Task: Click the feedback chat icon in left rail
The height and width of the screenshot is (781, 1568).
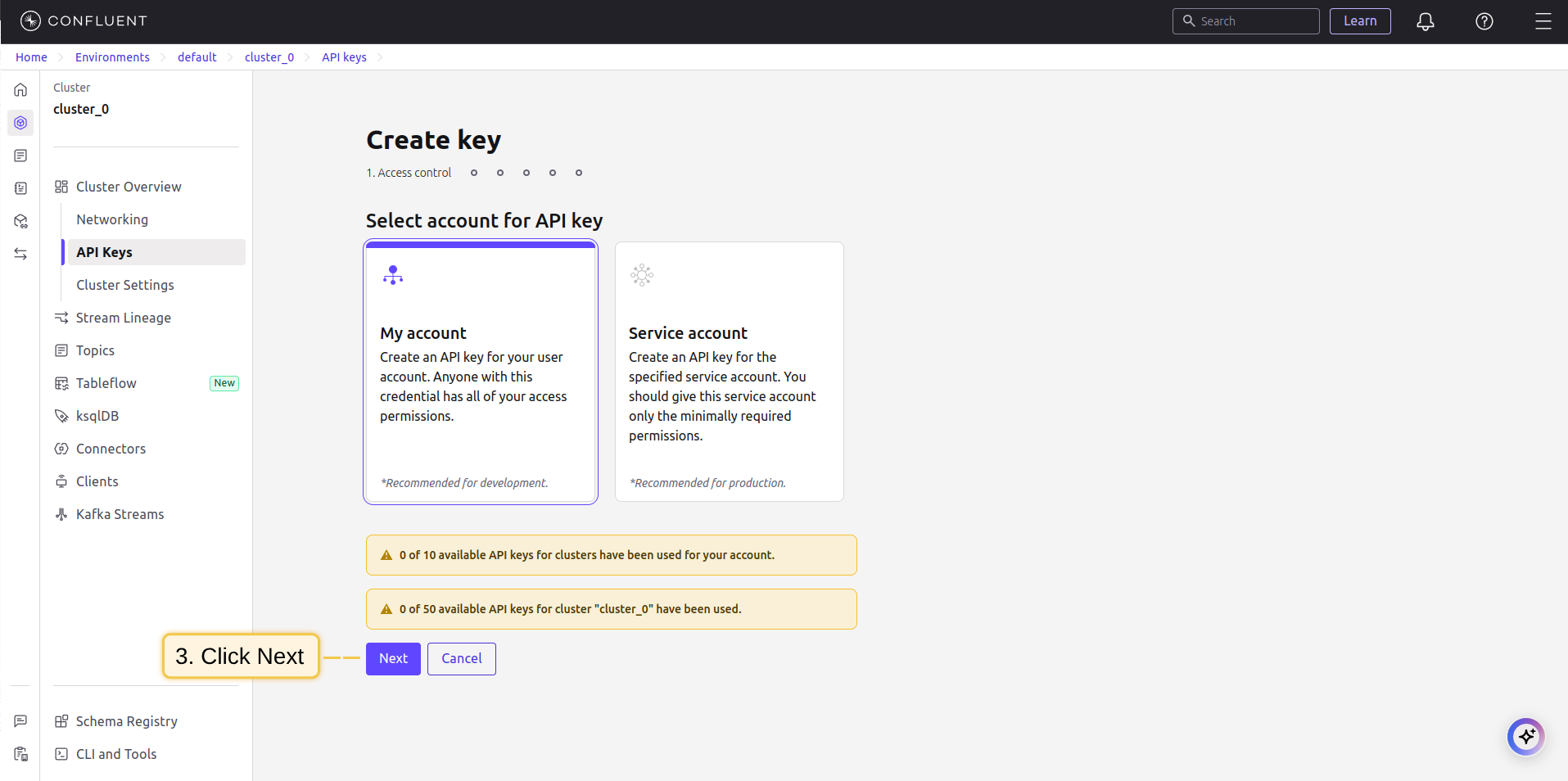Action: pyautogui.click(x=20, y=721)
